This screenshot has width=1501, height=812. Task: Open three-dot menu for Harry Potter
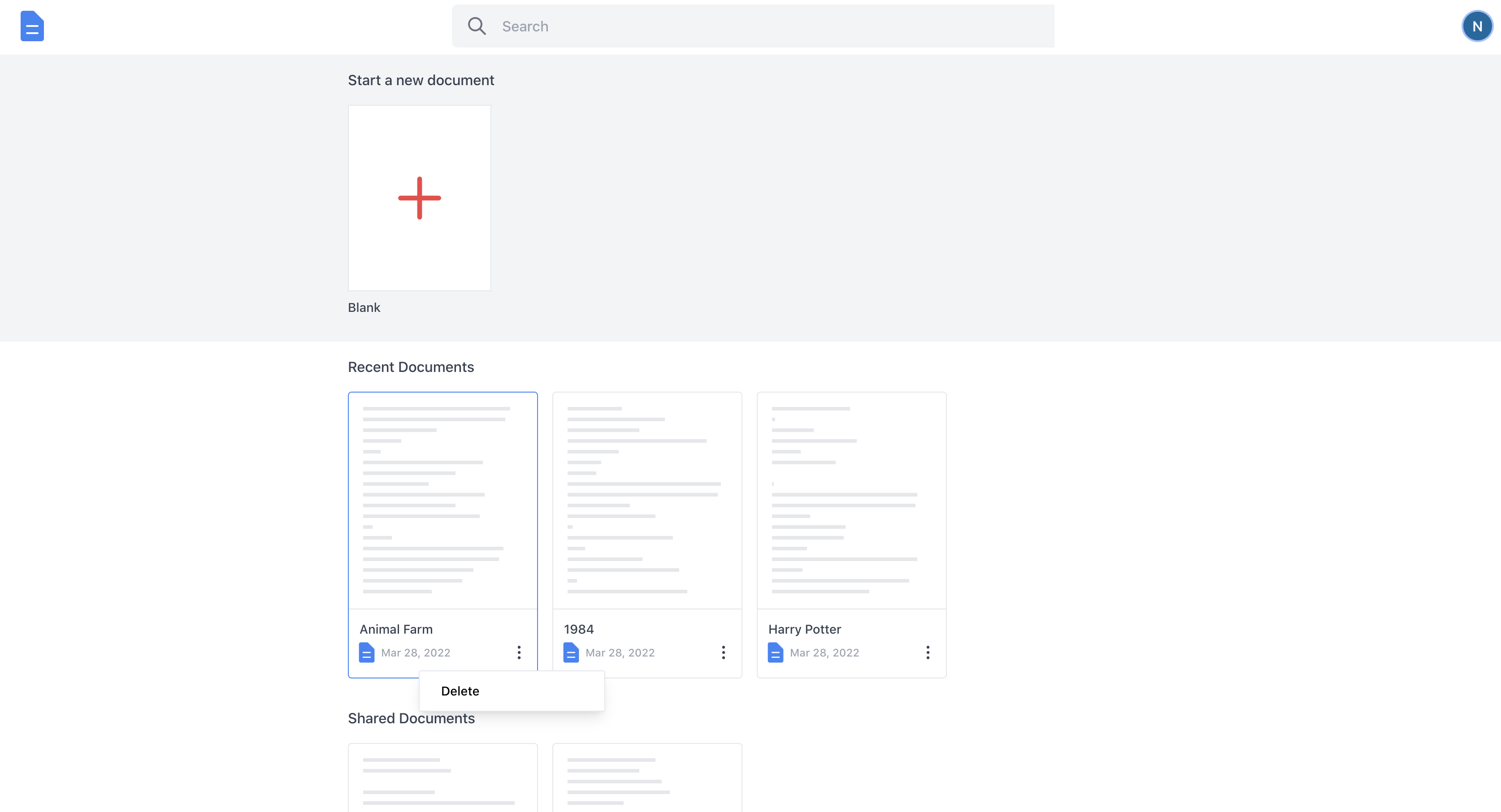click(928, 652)
